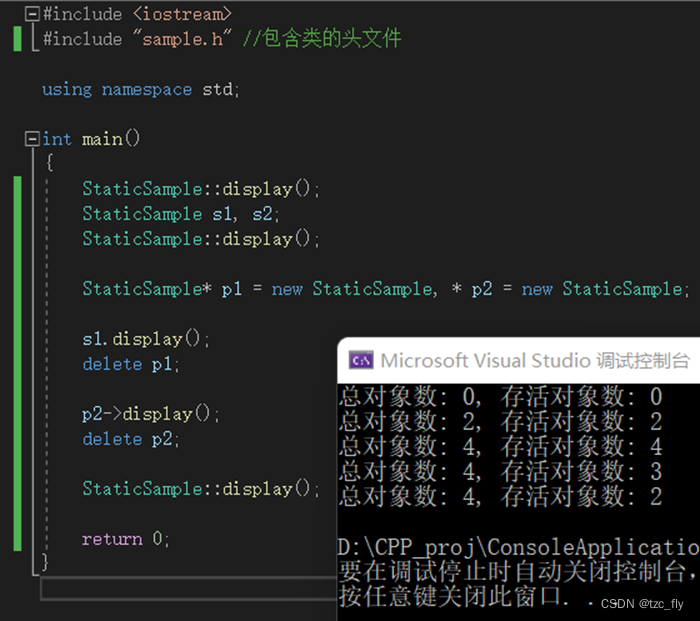Click the s1.display() call
Screen dimensions: 700x621
click(x=146, y=339)
